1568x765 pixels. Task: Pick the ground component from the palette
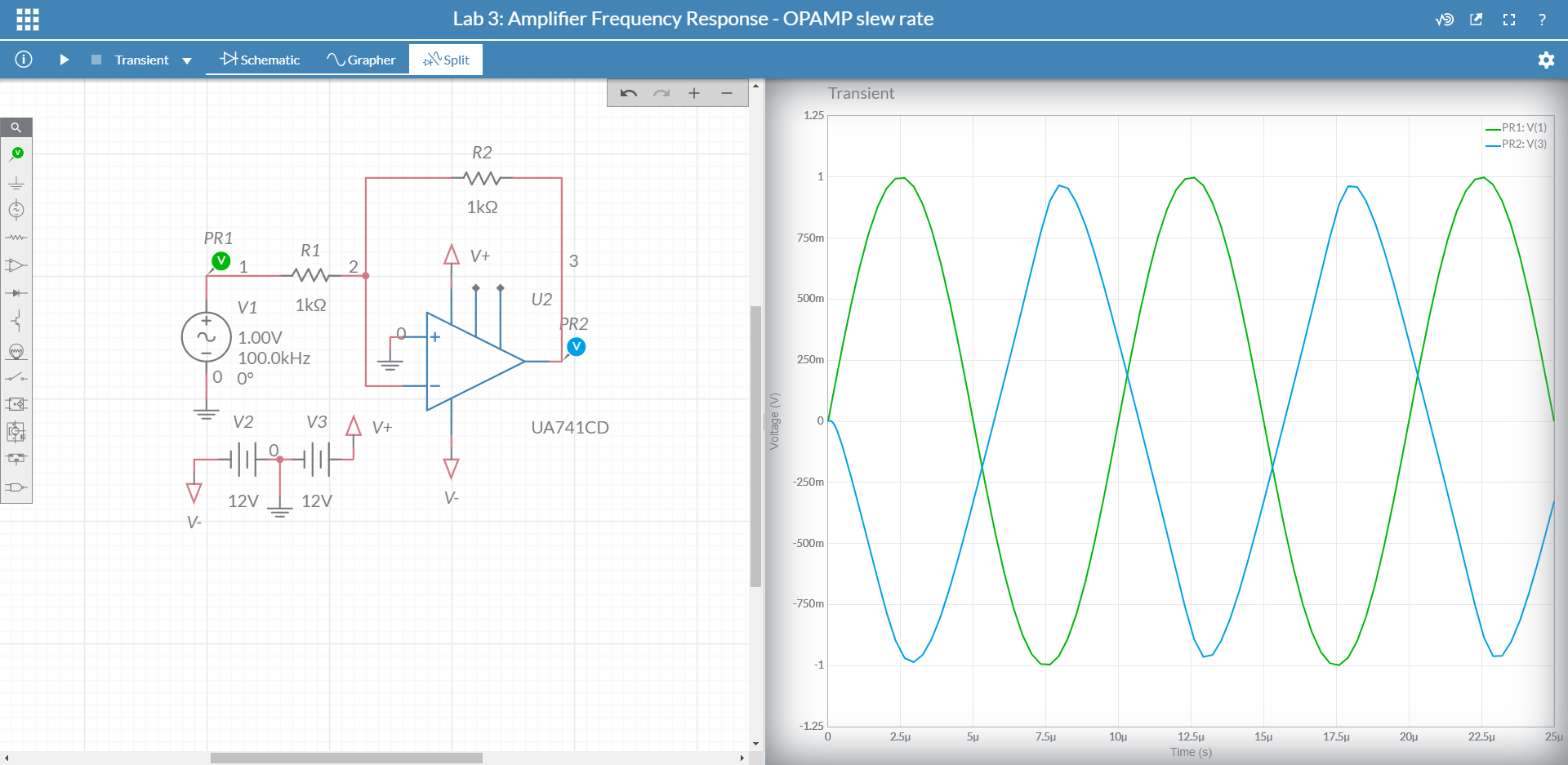pos(16,183)
